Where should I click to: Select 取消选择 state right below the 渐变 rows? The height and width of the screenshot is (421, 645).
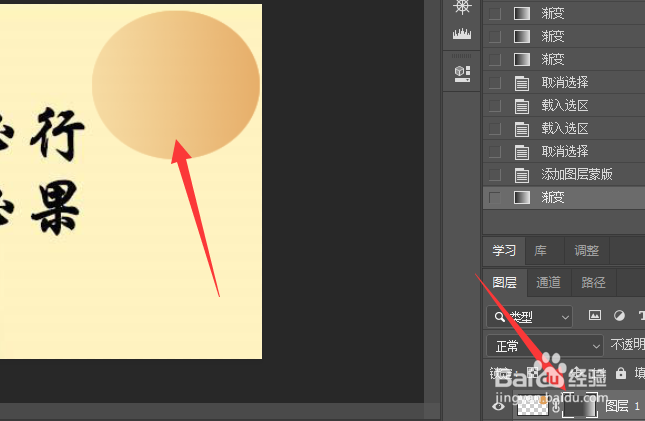click(564, 83)
